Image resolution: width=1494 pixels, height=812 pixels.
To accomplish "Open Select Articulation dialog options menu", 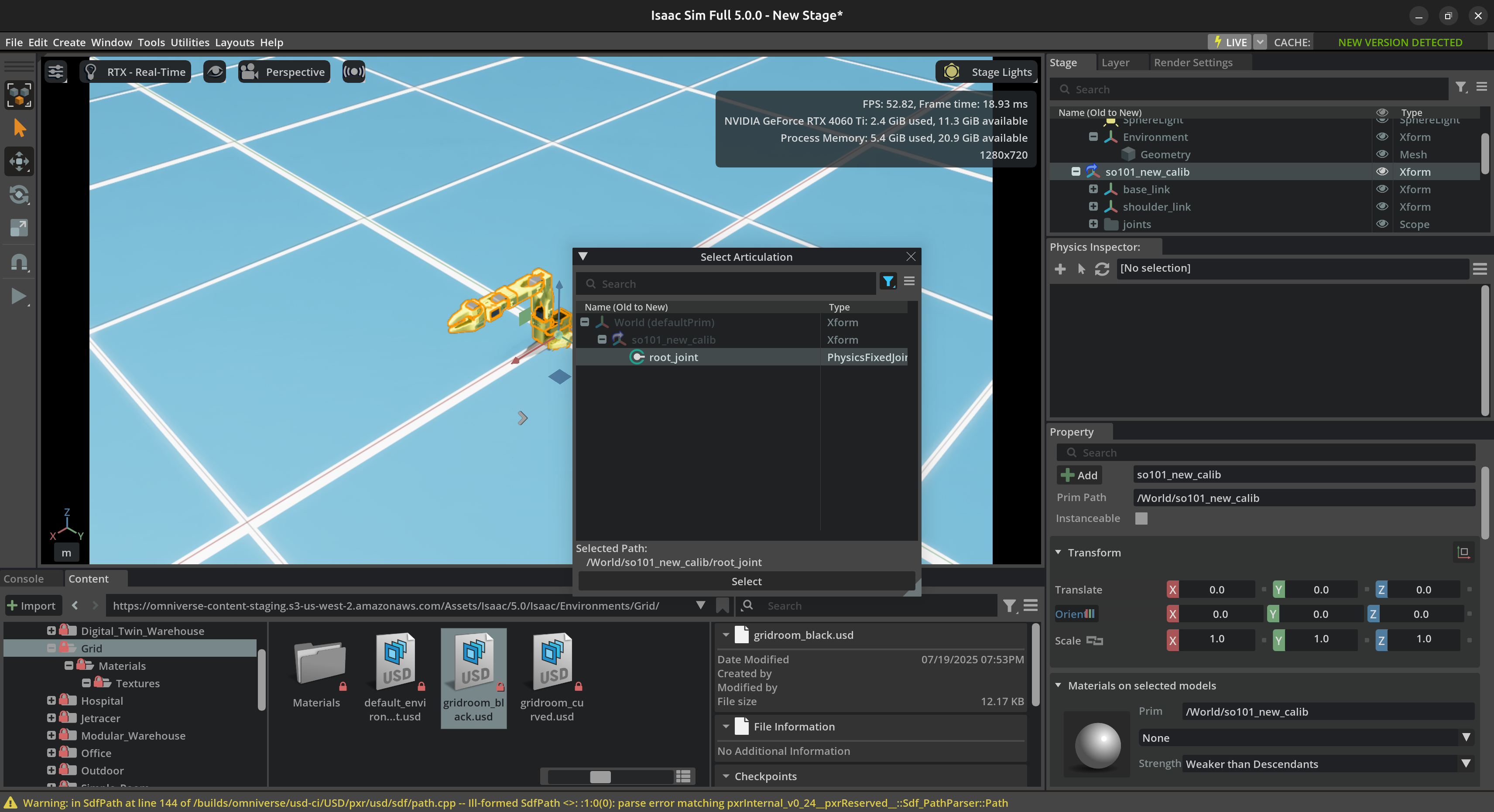I will click(x=909, y=281).
